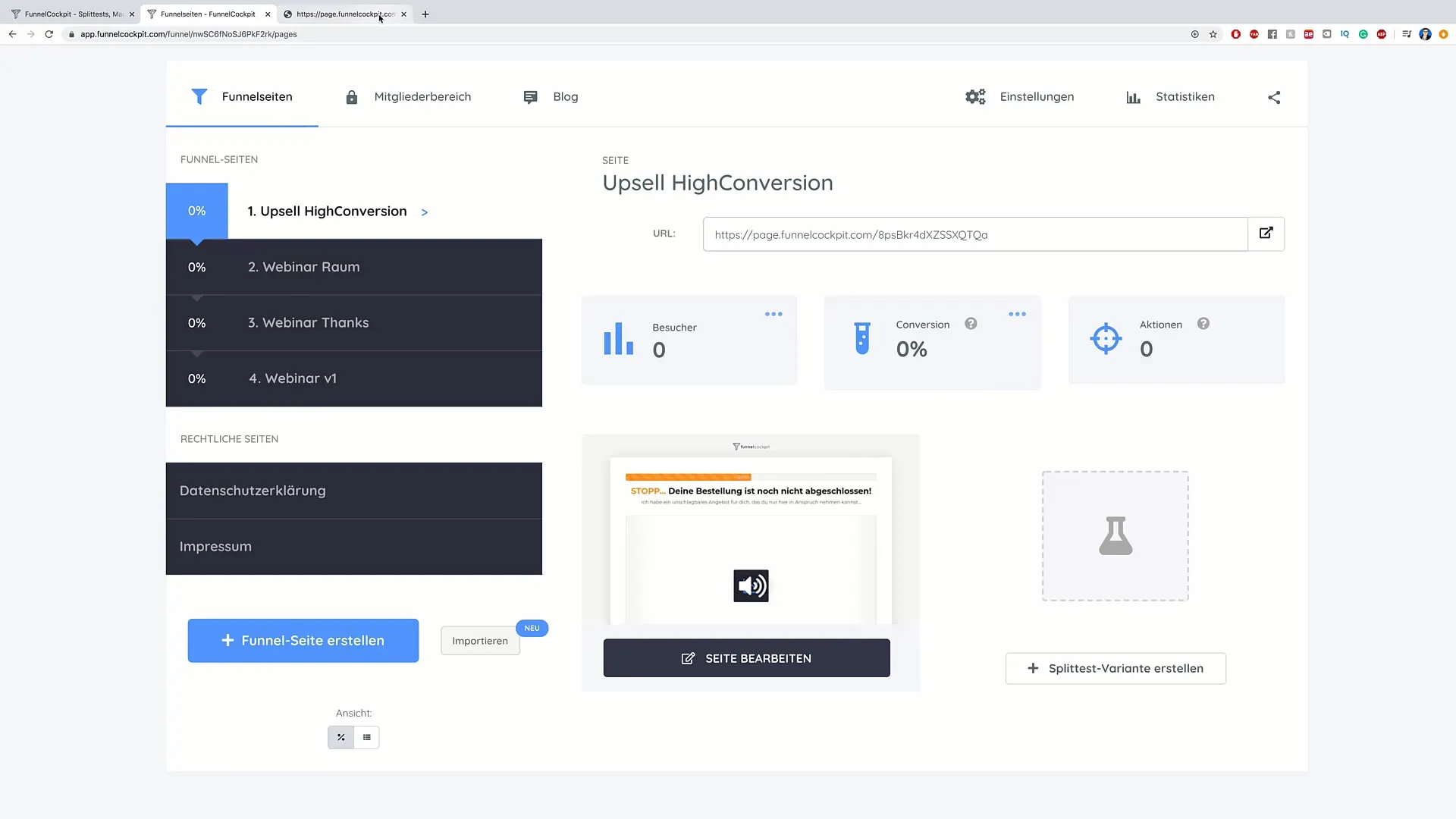Open page URL in new window icon
This screenshot has height=819, width=1456.
point(1266,234)
